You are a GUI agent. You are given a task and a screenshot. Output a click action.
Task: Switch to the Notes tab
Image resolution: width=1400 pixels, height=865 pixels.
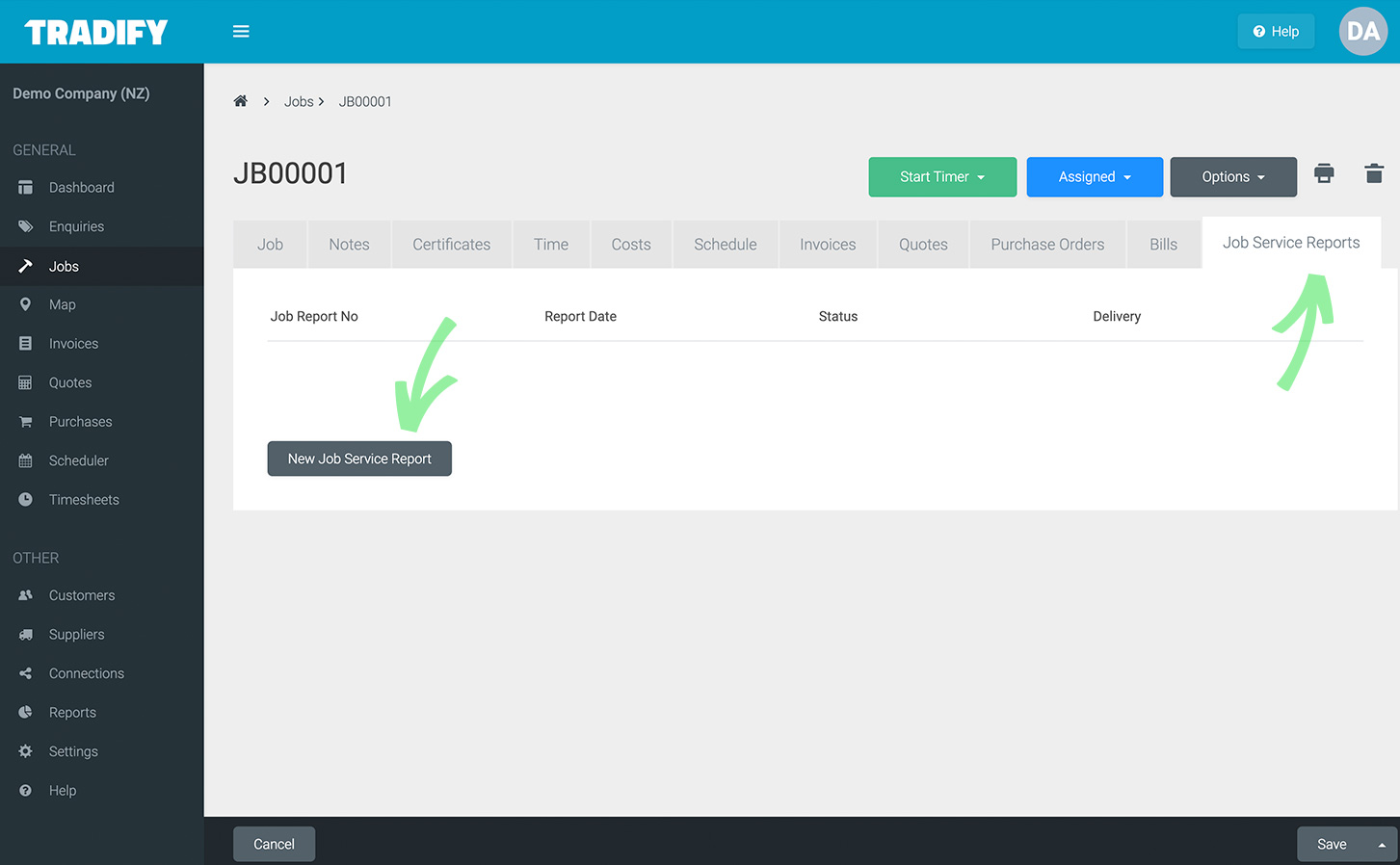(349, 245)
